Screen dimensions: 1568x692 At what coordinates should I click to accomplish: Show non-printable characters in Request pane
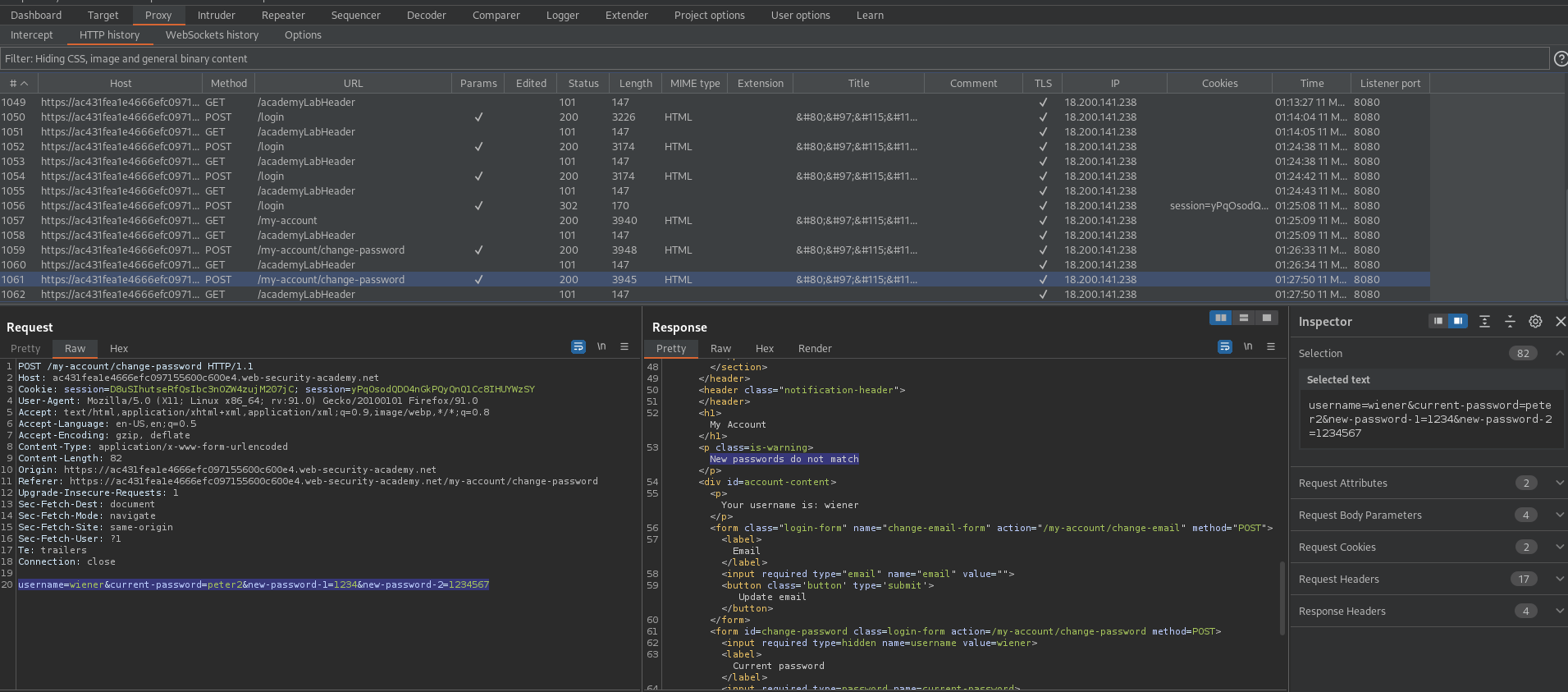click(601, 347)
